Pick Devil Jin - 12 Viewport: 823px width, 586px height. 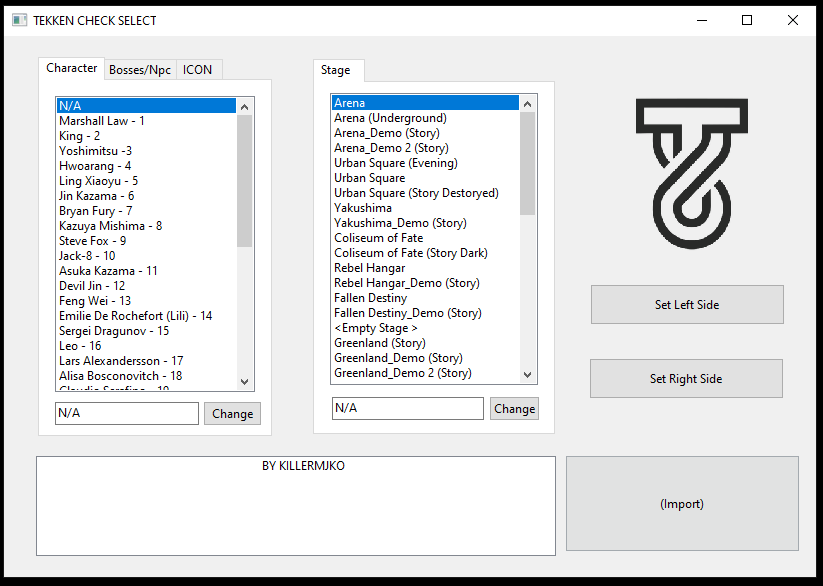[146, 286]
